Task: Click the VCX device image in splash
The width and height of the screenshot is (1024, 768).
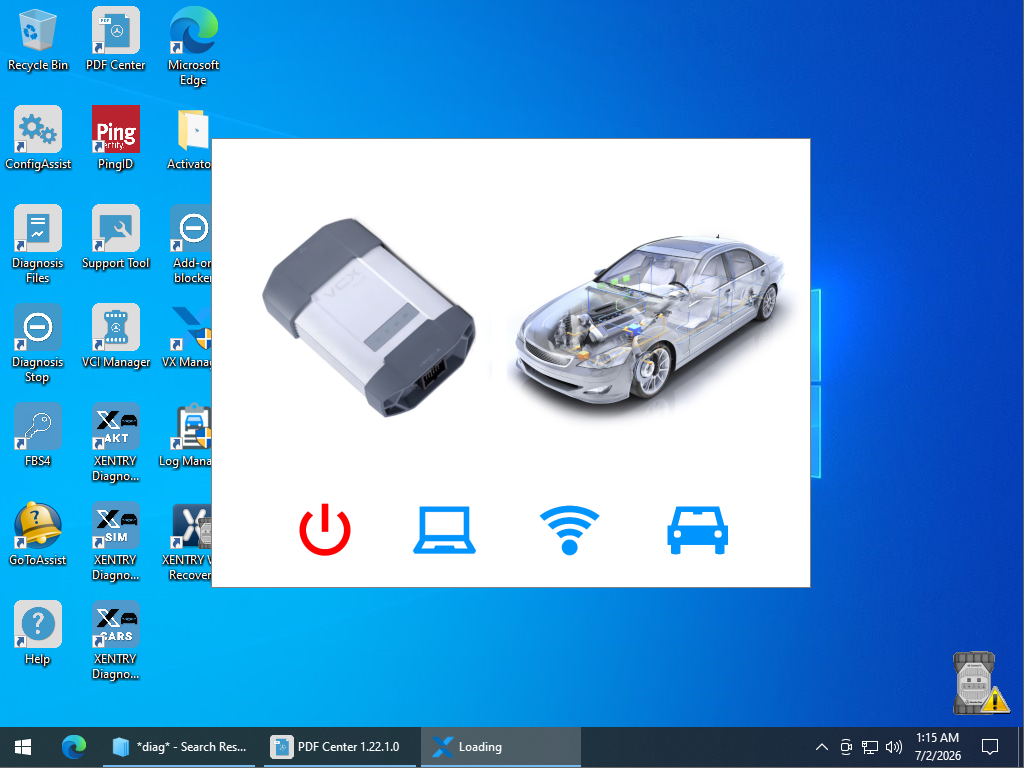Action: click(369, 317)
